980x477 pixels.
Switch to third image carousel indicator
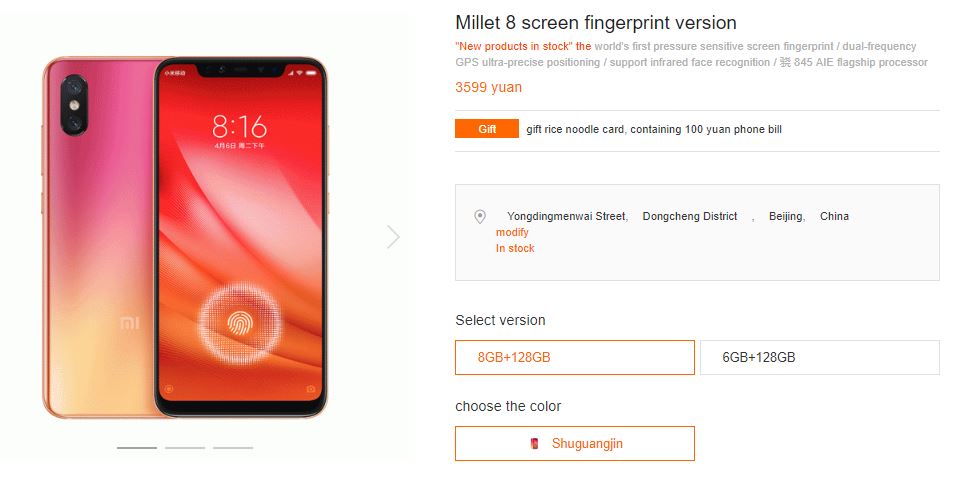coord(232,448)
